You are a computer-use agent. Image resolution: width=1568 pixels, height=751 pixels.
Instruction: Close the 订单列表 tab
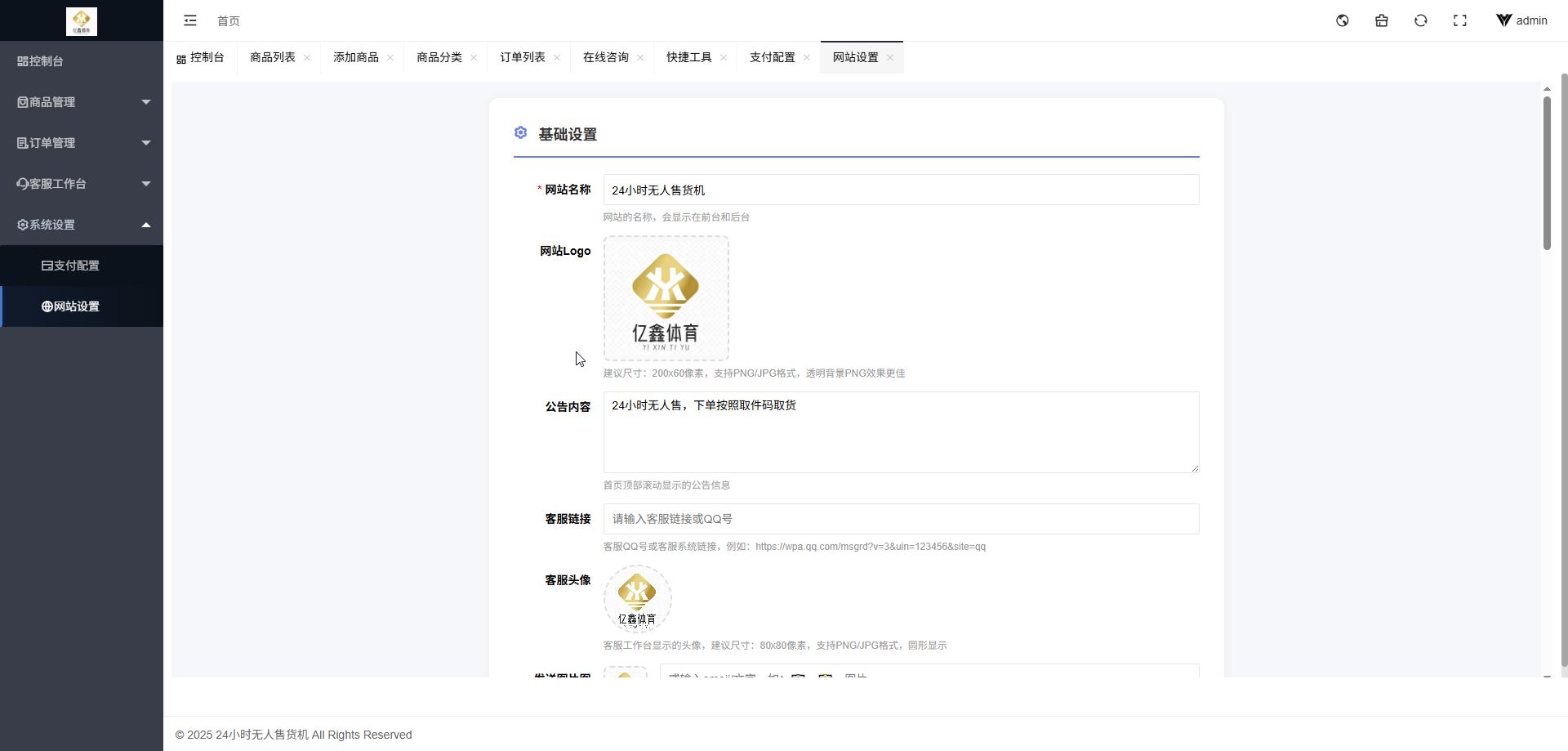pyautogui.click(x=557, y=57)
